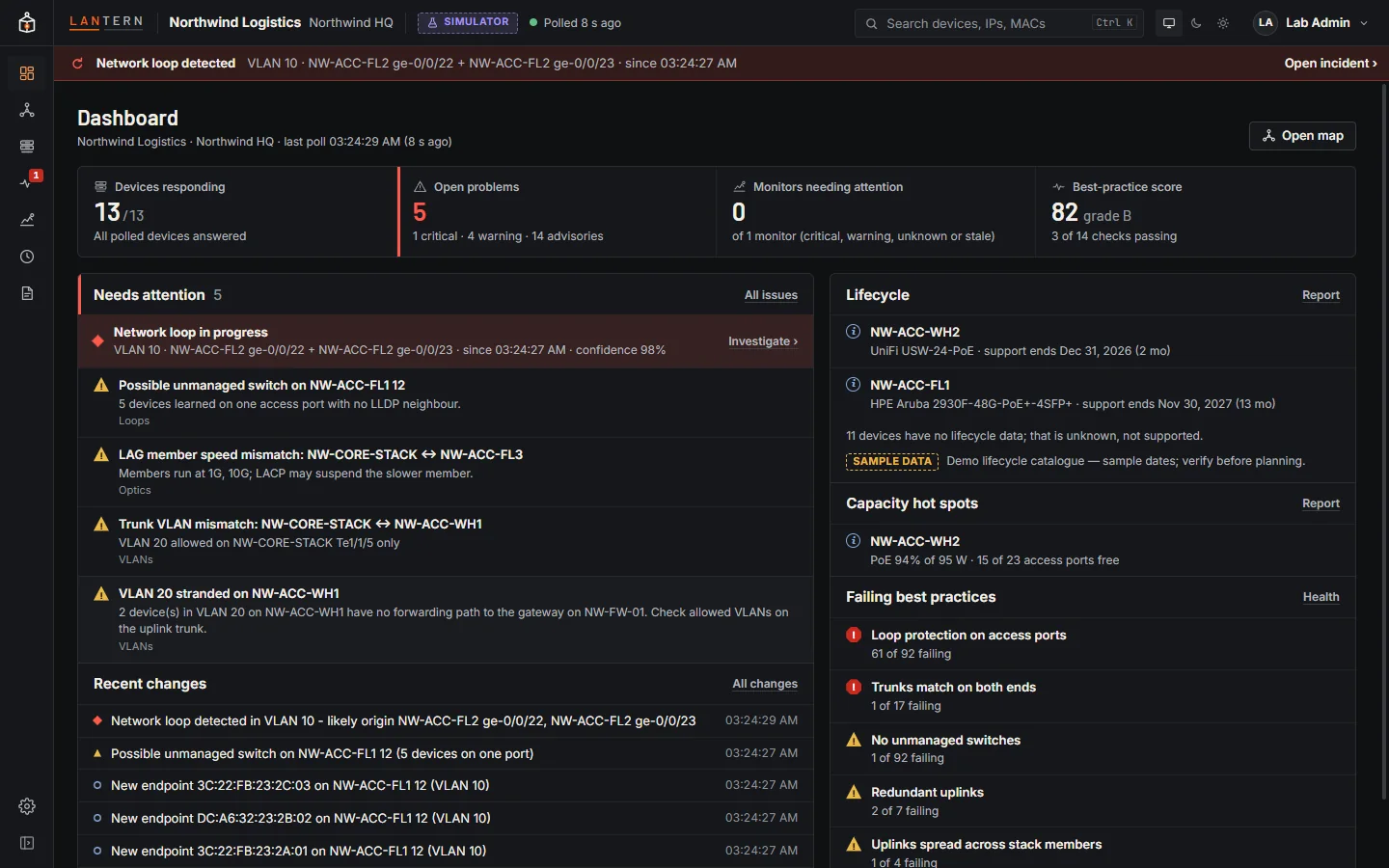Switch to light theme sun icon

(x=1223, y=23)
